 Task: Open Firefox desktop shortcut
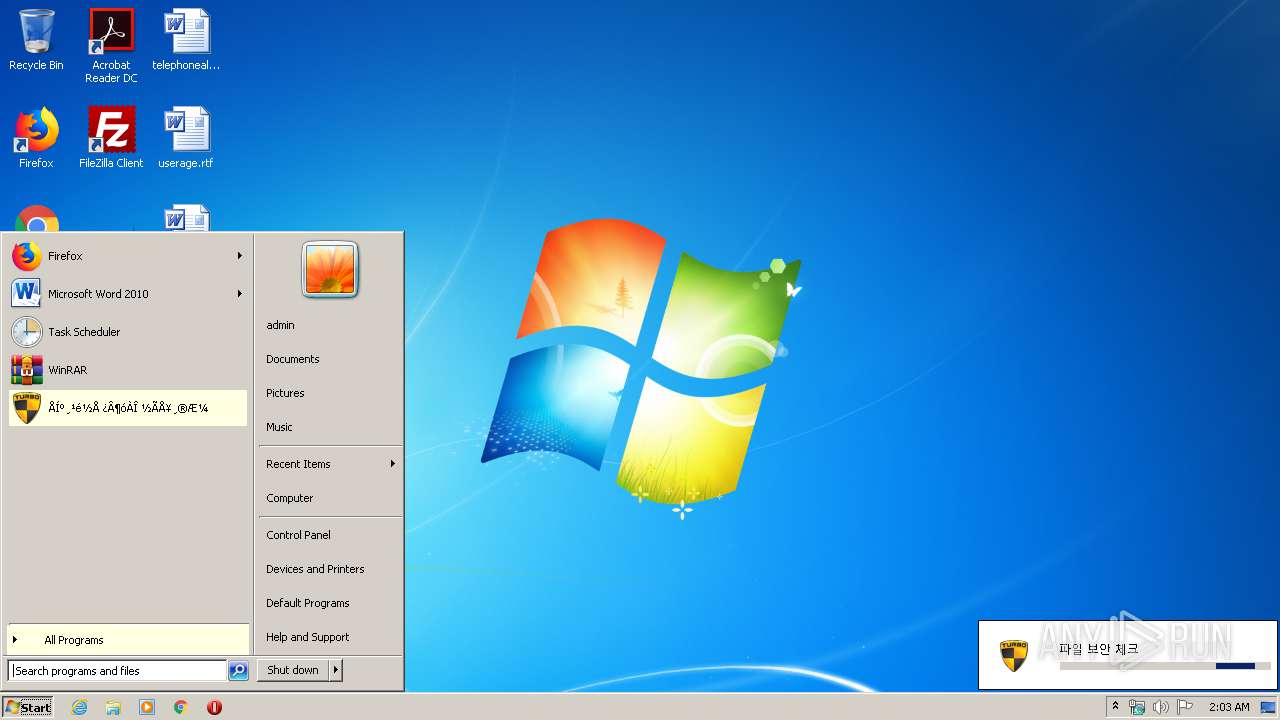coord(36,138)
